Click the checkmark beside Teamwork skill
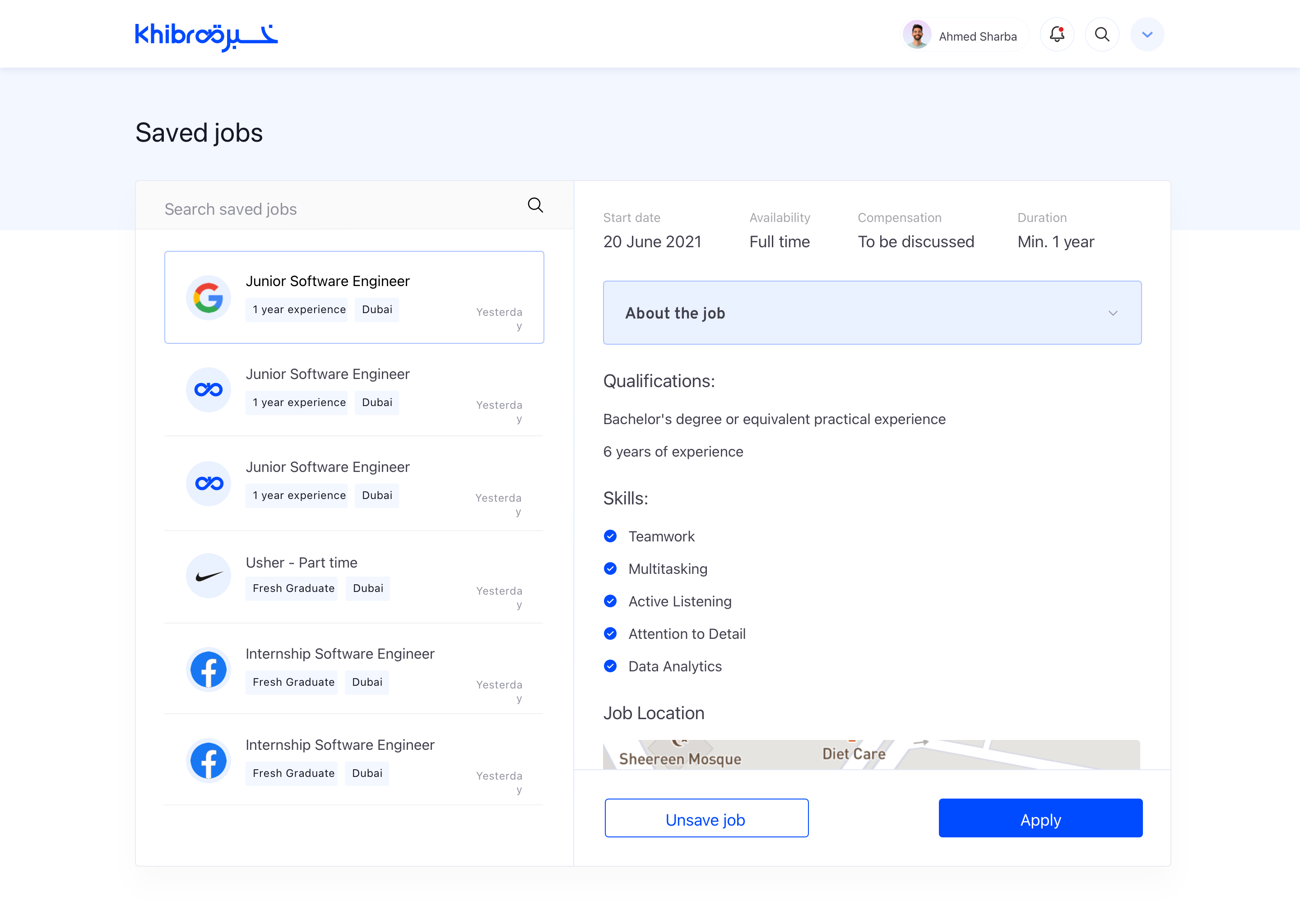This screenshot has height=924, width=1300. [x=610, y=536]
